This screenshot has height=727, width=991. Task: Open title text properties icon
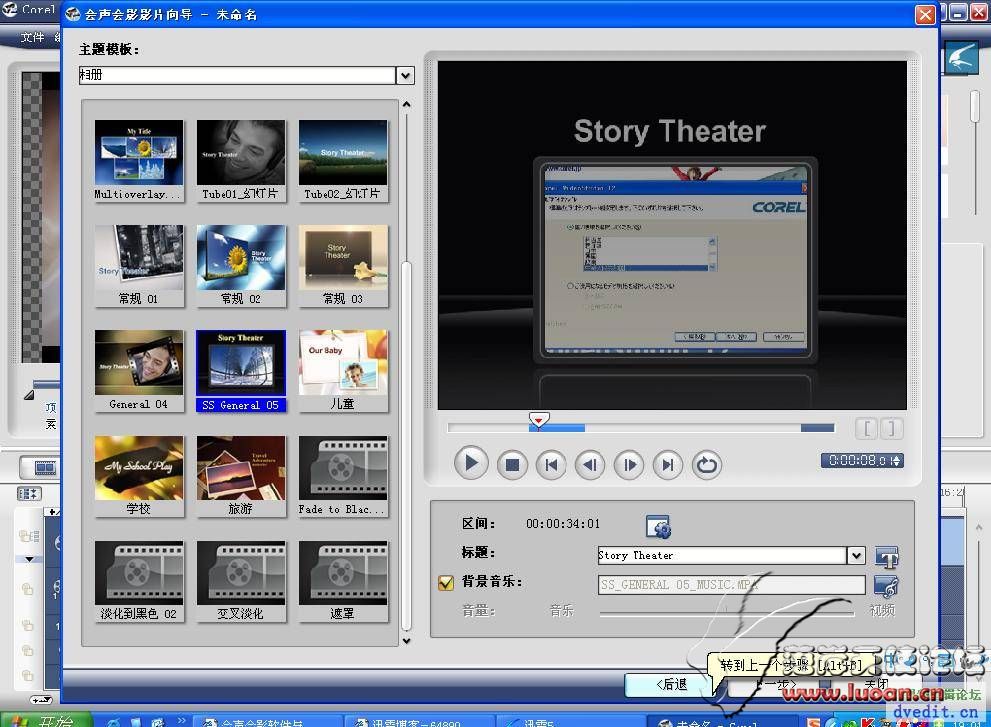[887, 557]
